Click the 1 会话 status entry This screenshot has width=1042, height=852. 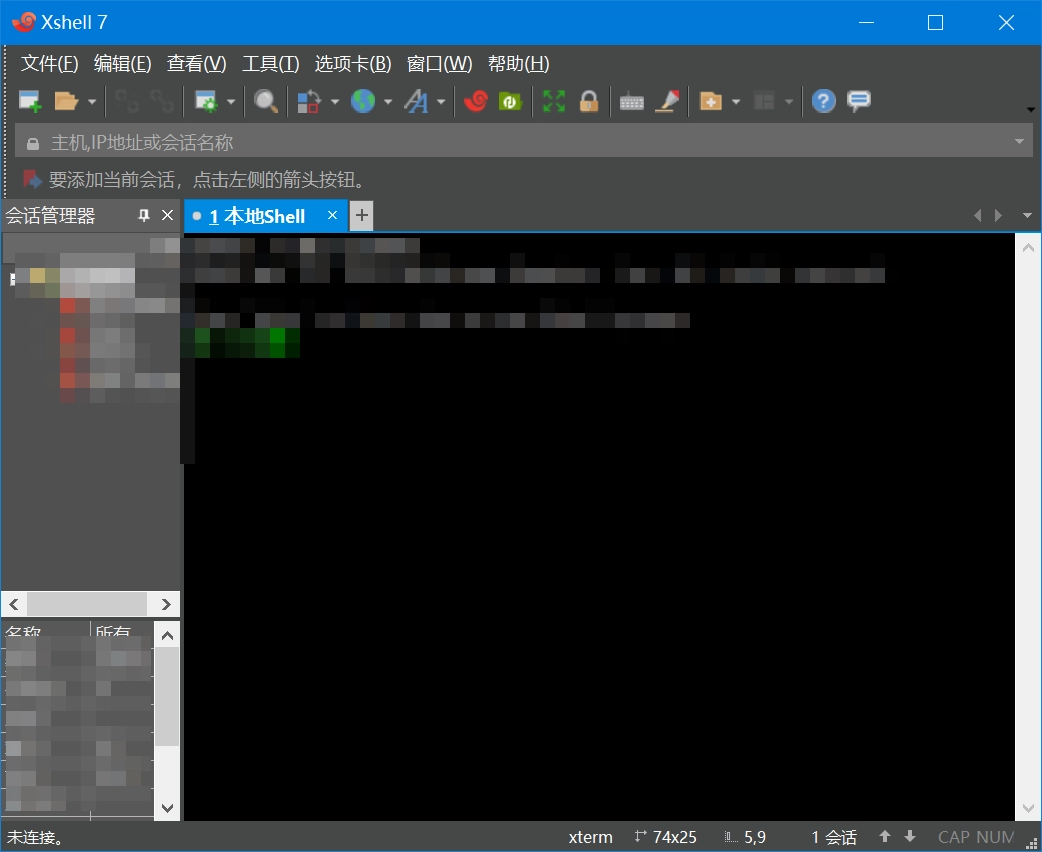click(x=834, y=837)
